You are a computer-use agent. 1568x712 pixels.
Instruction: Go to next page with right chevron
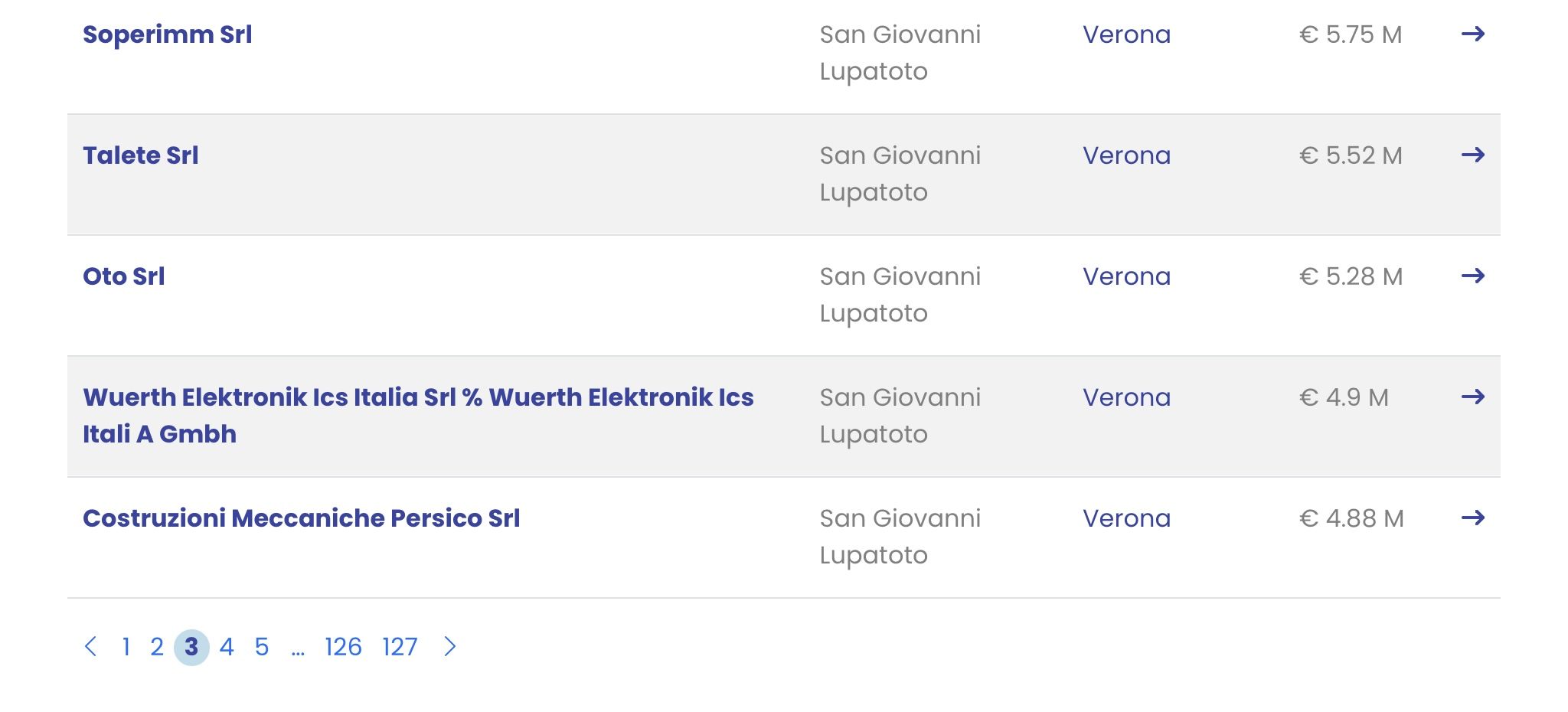[450, 647]
